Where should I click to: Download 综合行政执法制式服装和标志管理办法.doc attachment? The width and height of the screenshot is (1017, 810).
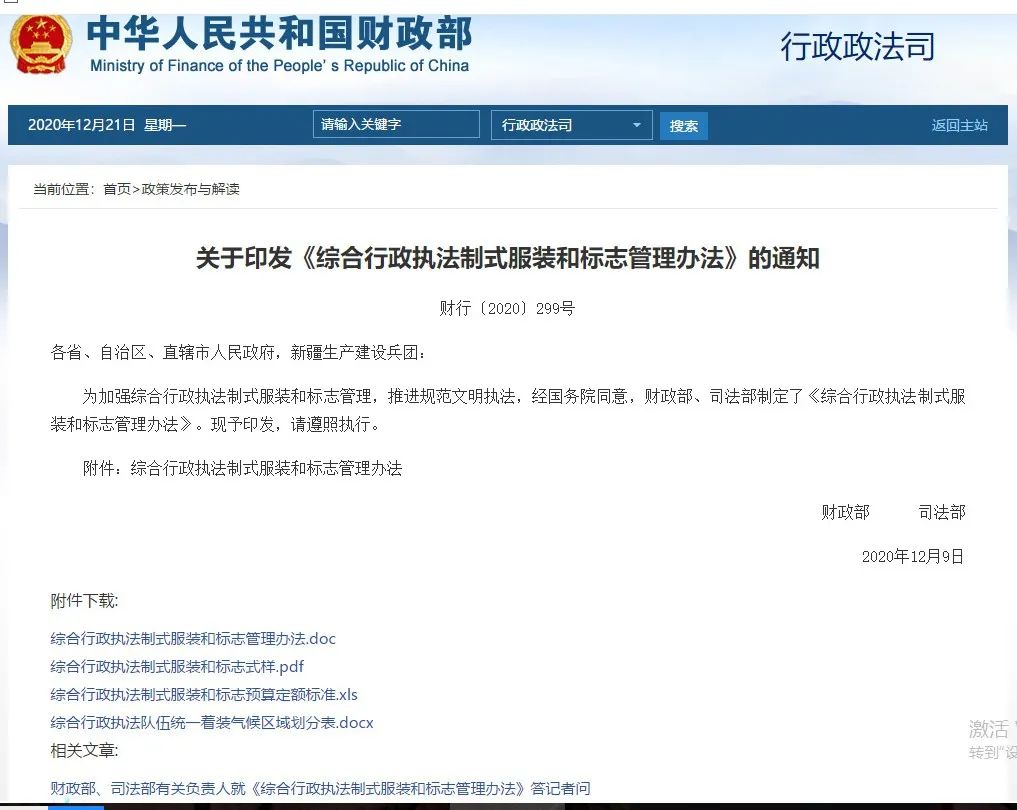193,638
